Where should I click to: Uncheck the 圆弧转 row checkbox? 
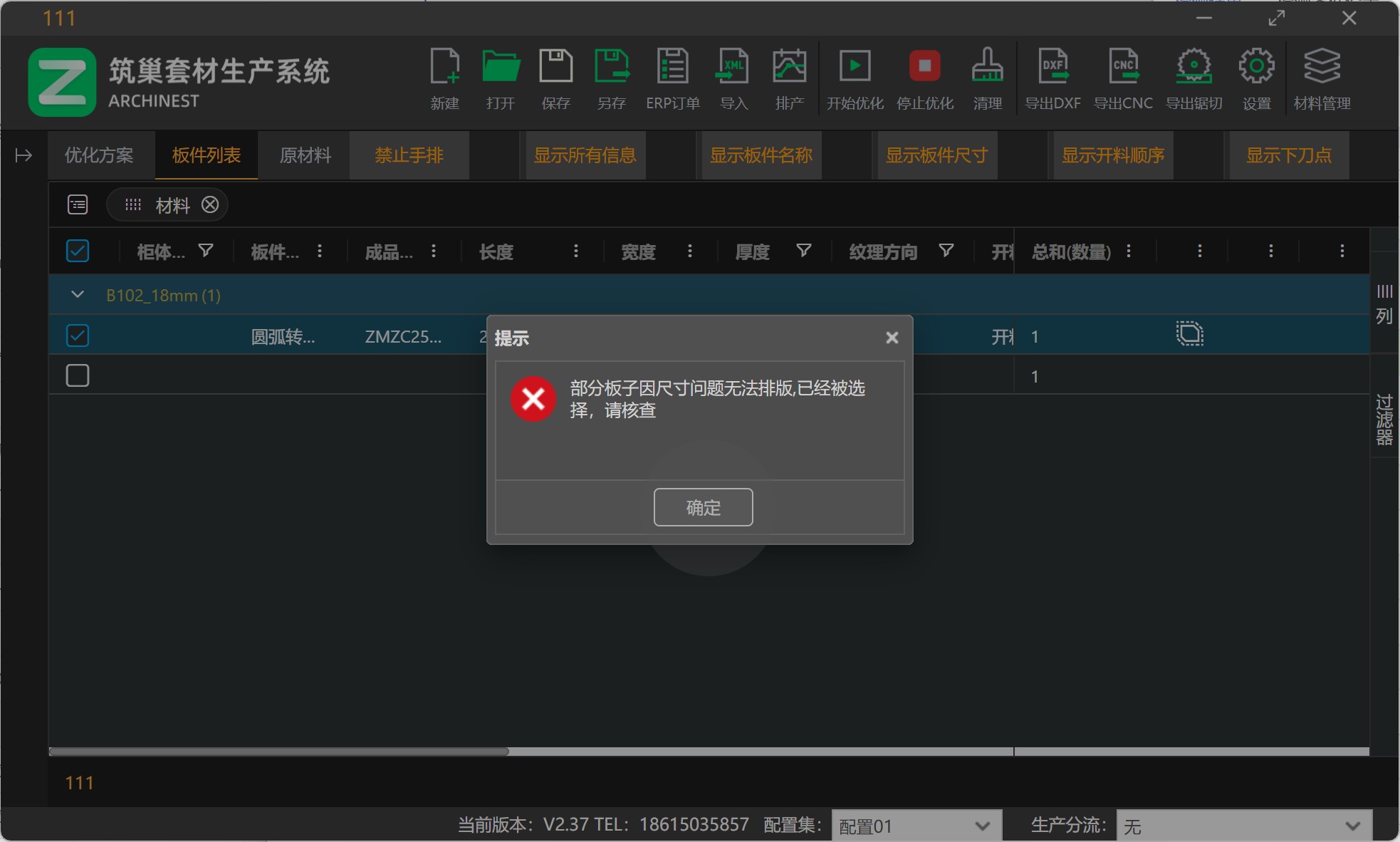tap(78, 335)
